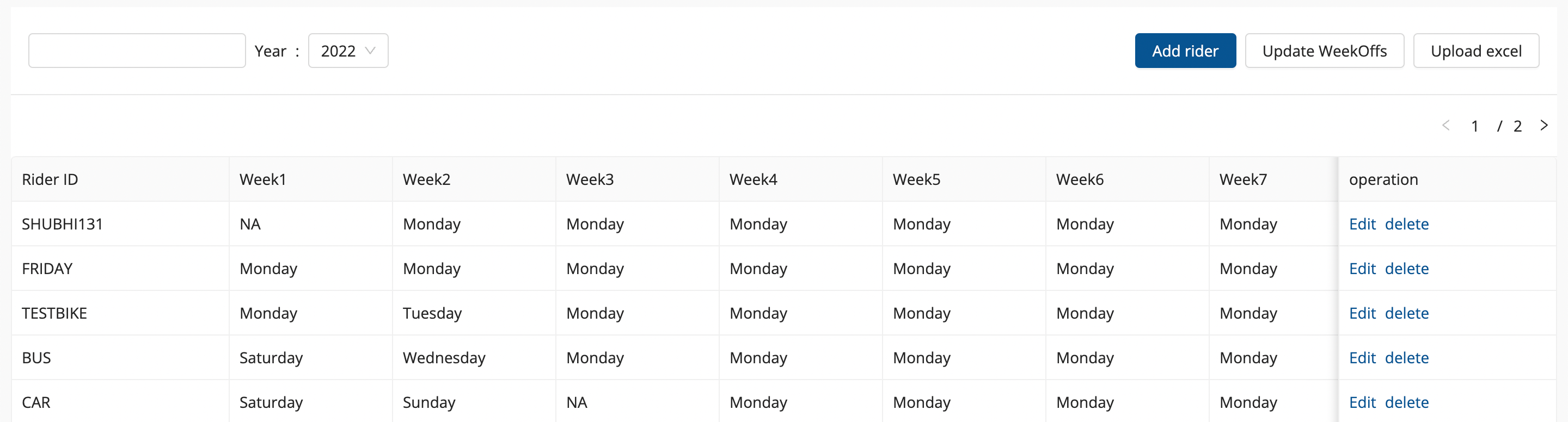The image size is (1568, 422).
Task: Delete the CAR rider row
Action: [x=1406, y=402]
